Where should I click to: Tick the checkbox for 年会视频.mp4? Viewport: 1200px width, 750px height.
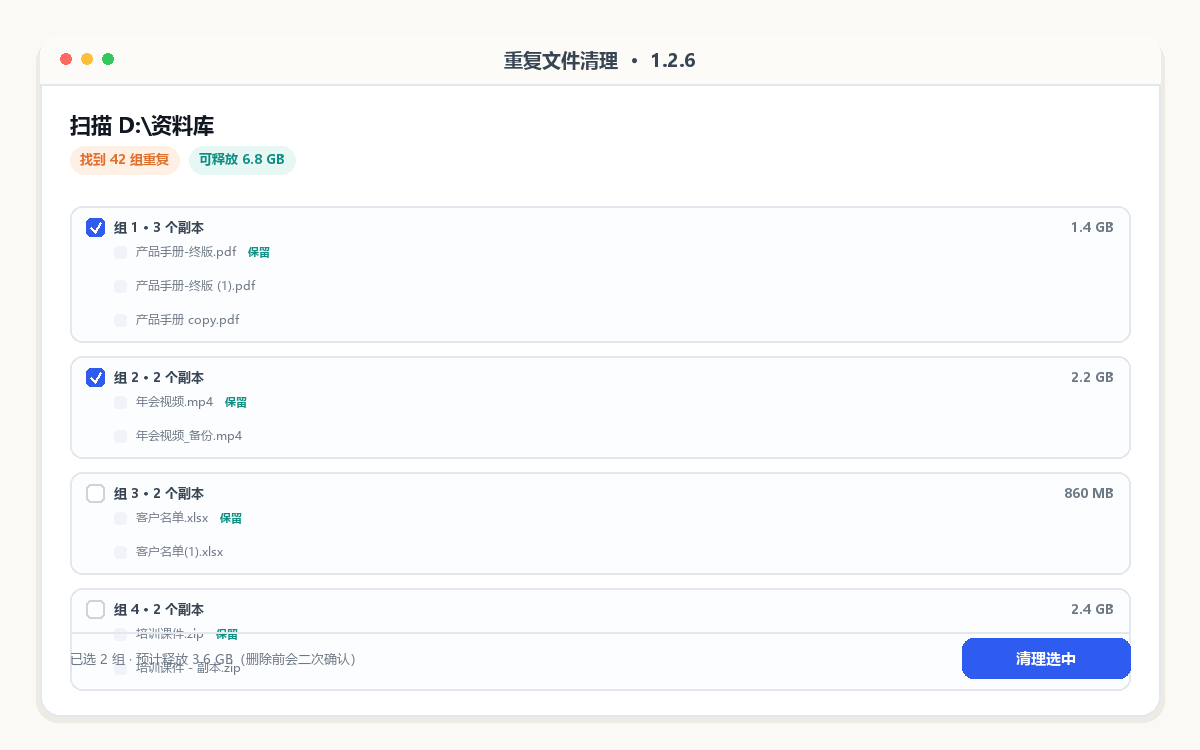pyautogui.click(x=121, y=402)
